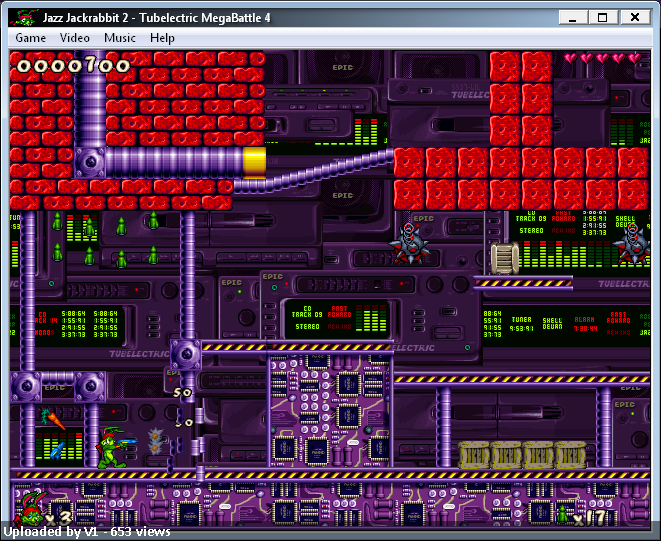The width and height of the screenshot is (661, 541).
Task: Click the coiled spring on the platform
Action: 505,258
